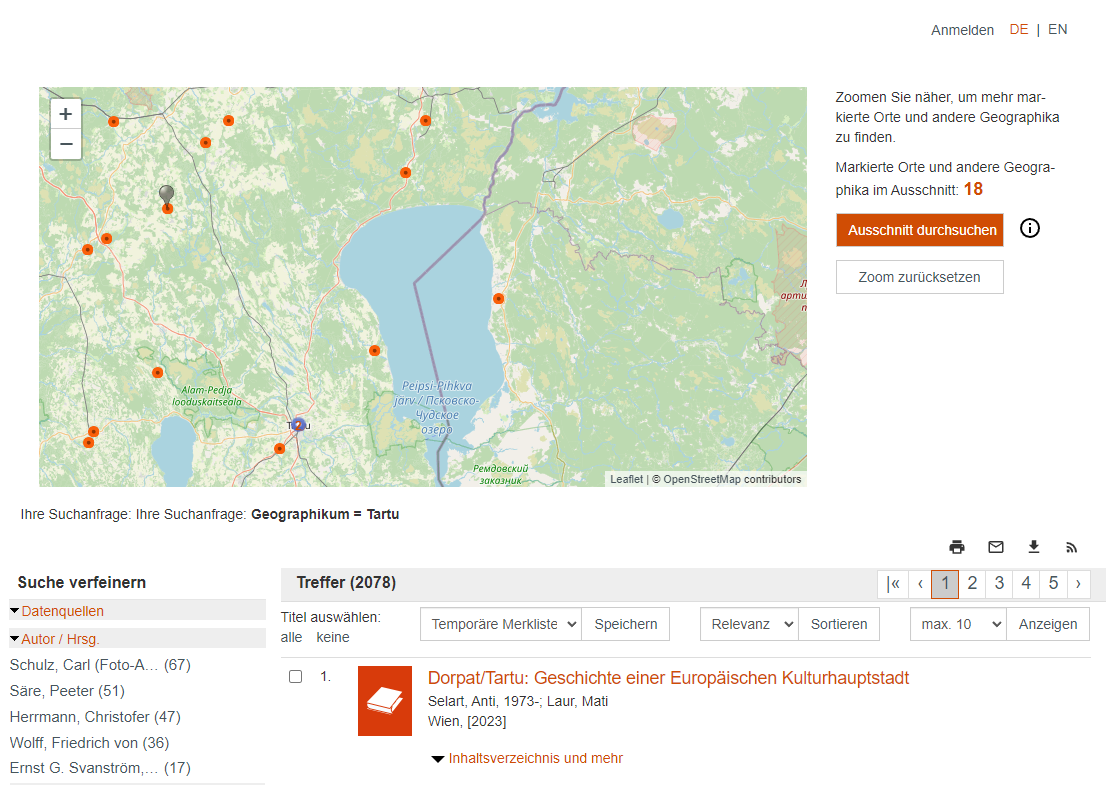This screenshot has height=785, width=1114.
Task: Open results page 2
Action: click(x=972, y=583)
